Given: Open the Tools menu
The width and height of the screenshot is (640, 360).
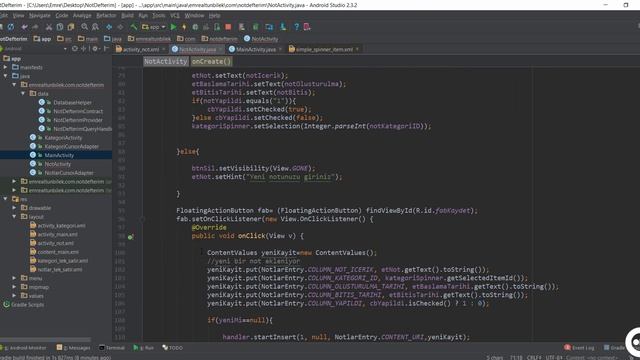Looking at the screenshot, I should pos(159,16).
